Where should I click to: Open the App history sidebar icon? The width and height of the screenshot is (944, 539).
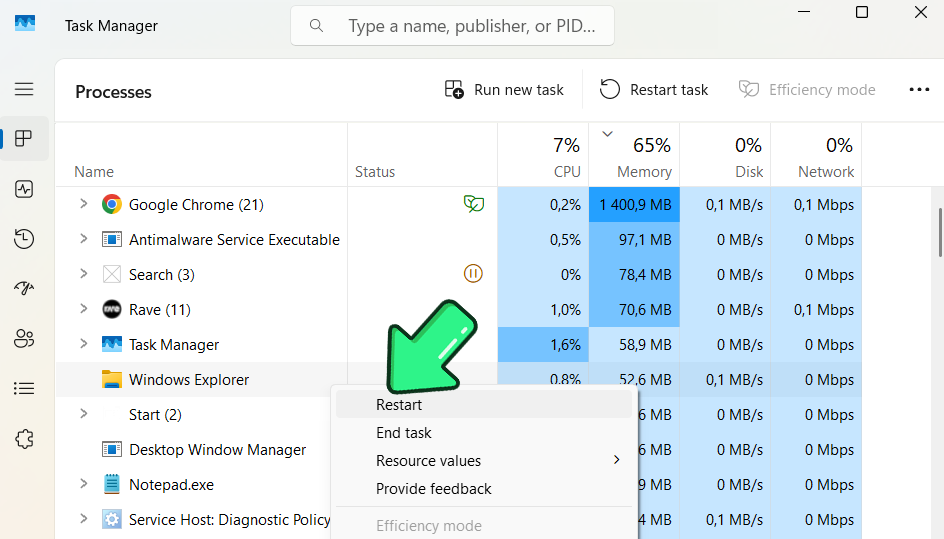click(24, 238)
